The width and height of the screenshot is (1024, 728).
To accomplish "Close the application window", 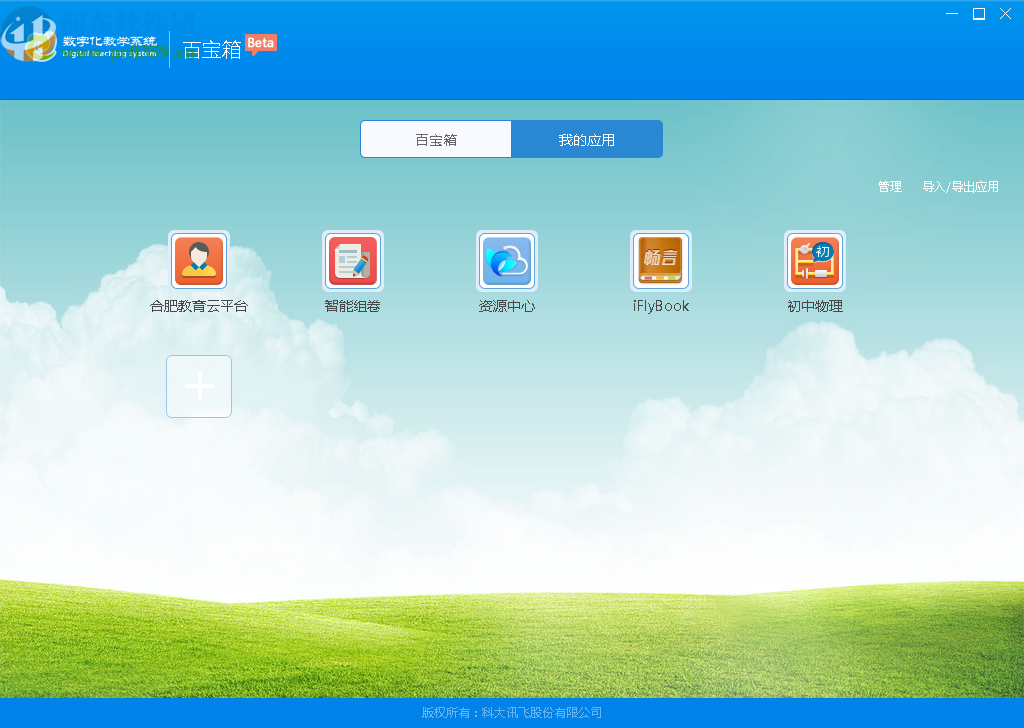I will pyautogui.click(x=1006, y=14).
